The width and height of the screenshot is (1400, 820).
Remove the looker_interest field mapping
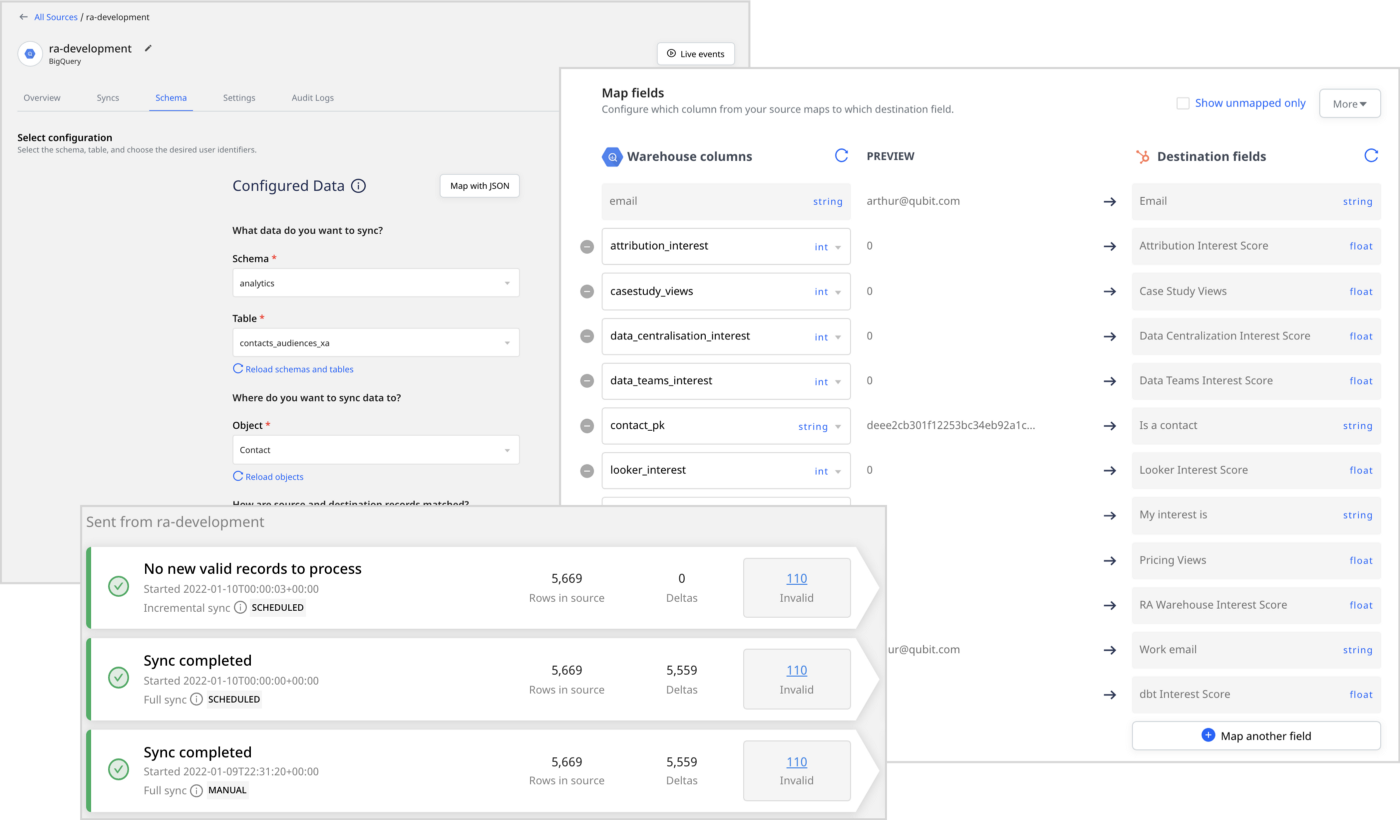[x=587, y=471]
